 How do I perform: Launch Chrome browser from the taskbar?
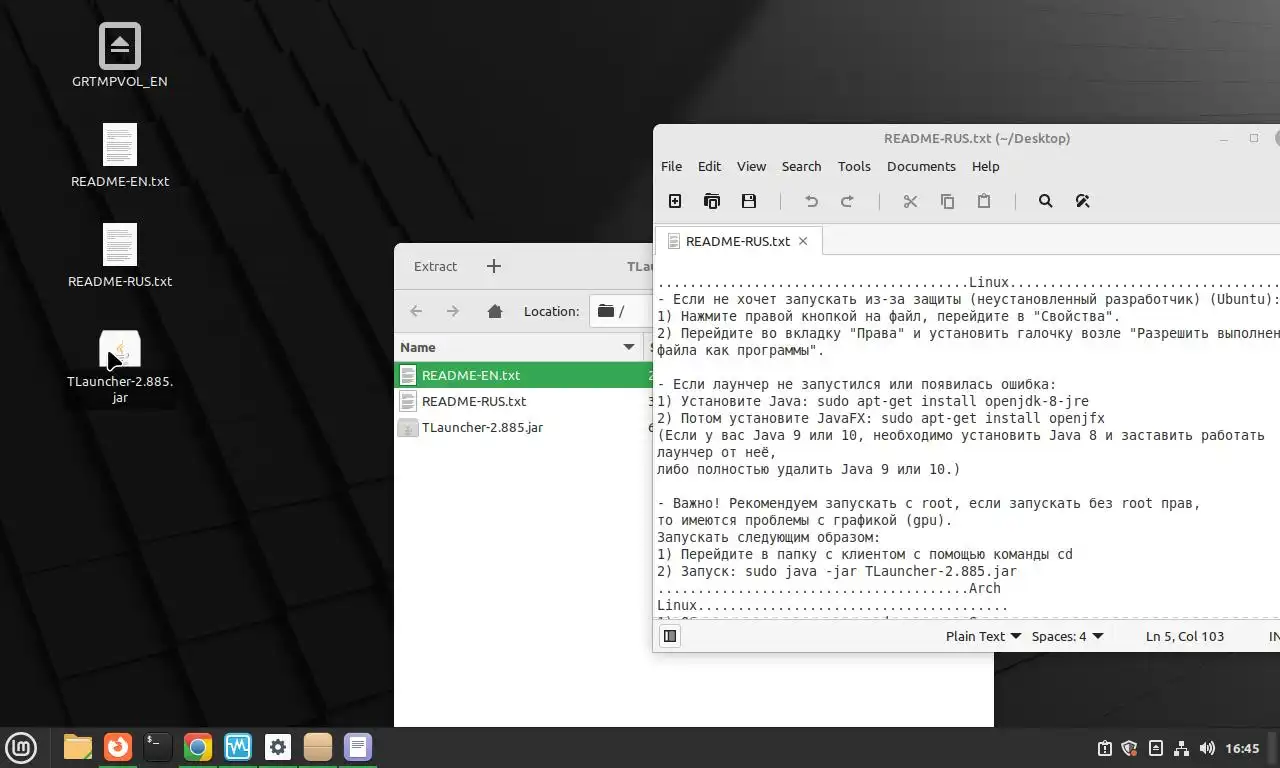pos(198,747)
